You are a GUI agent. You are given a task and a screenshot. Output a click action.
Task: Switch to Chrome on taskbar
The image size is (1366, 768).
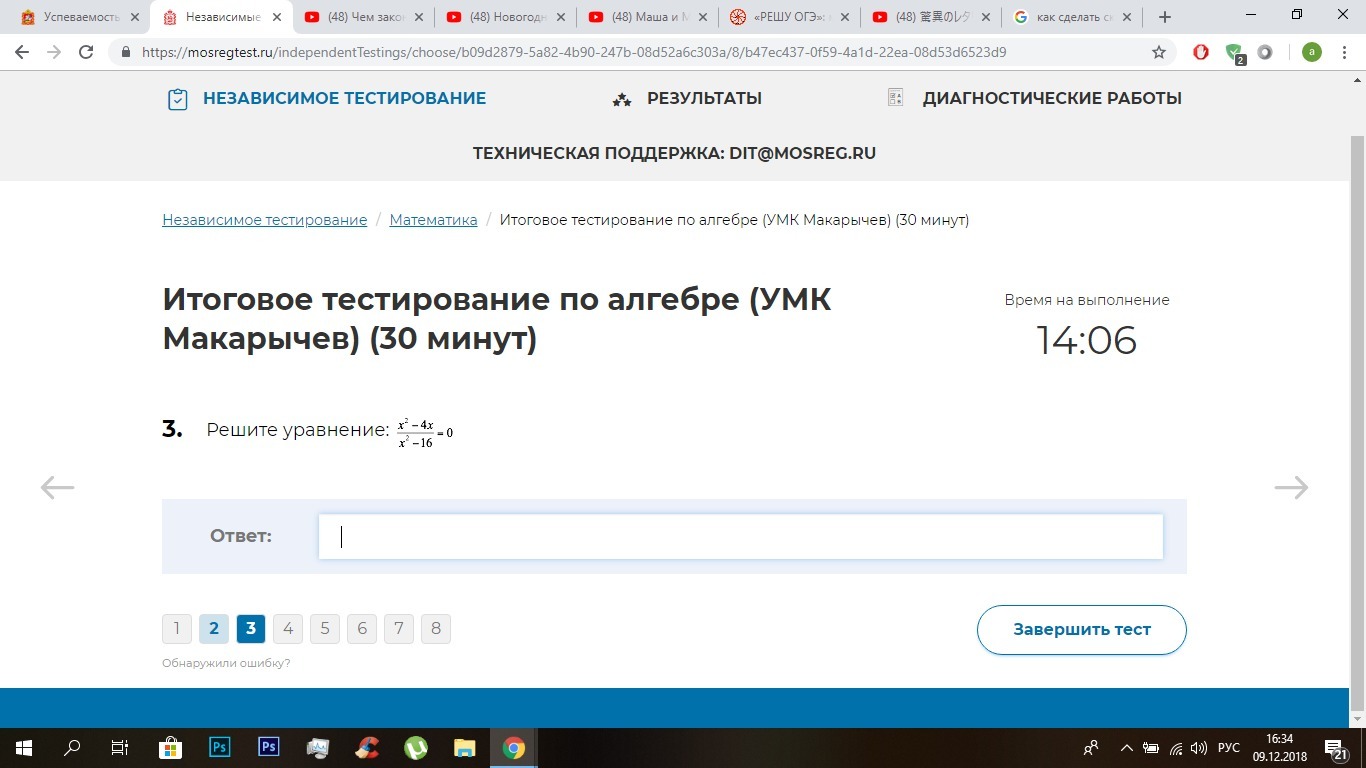point(513,748)
